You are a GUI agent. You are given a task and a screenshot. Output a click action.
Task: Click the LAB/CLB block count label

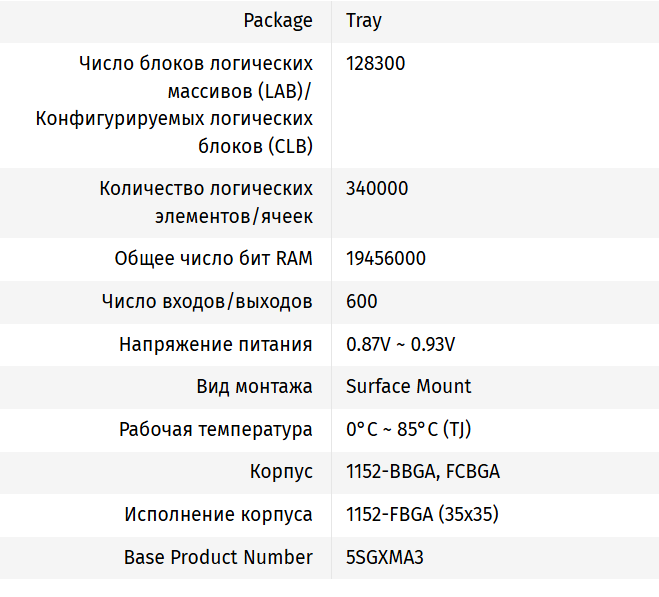pyautogui.click(x=174, y=105)
